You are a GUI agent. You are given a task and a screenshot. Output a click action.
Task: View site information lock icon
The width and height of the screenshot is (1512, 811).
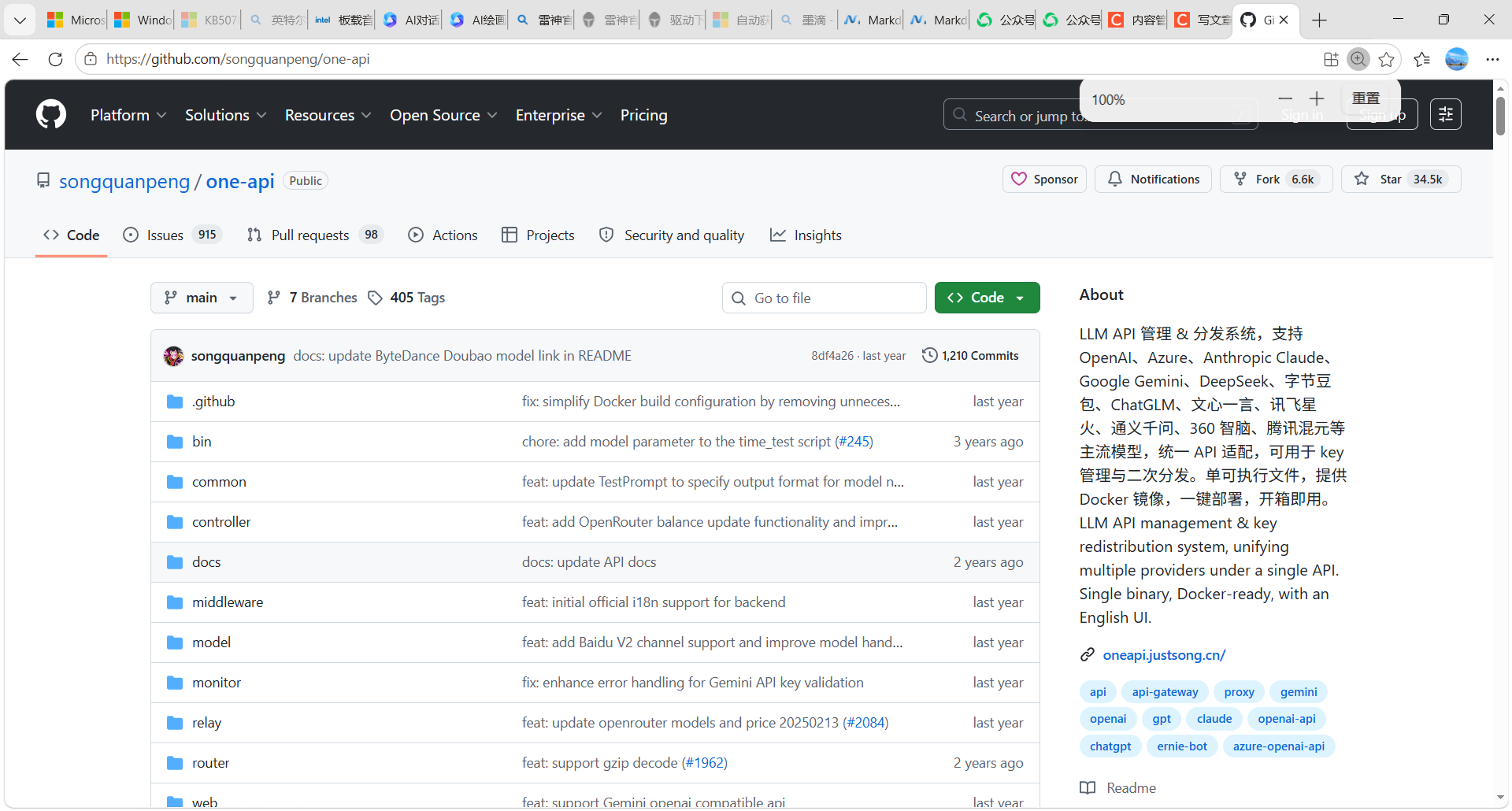point(91,59)
